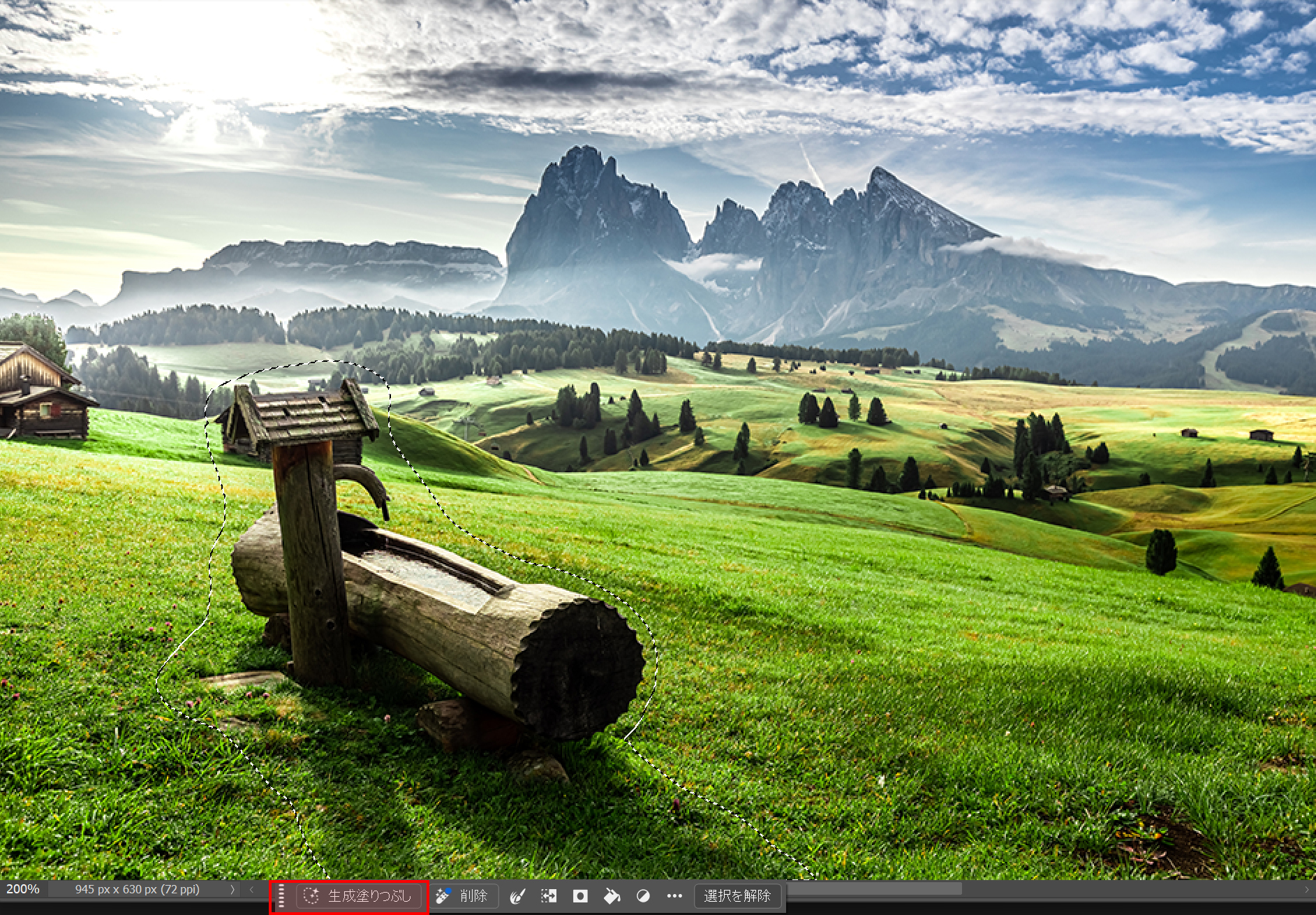Click the 200% zoom level field

coord(23,889)
